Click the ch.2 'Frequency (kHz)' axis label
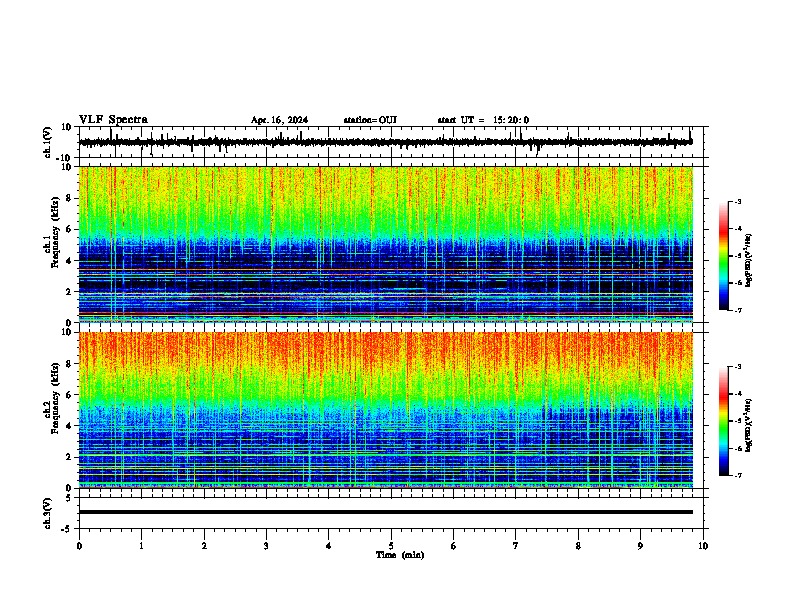This screenshot has height=612, width=792. 56,397
